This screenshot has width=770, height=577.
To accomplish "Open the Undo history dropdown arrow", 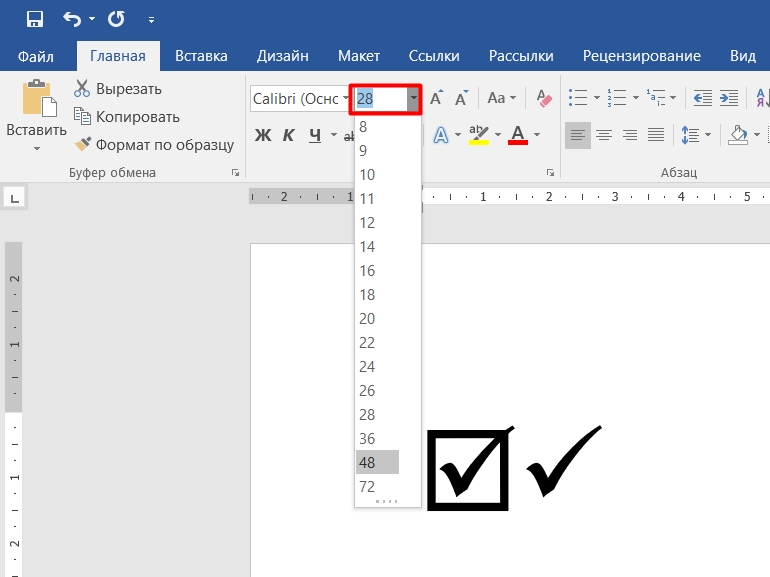I will (92, 19).
